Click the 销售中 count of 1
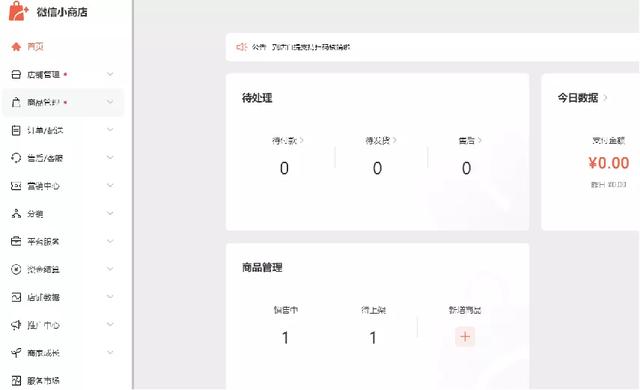 [285, 338]
